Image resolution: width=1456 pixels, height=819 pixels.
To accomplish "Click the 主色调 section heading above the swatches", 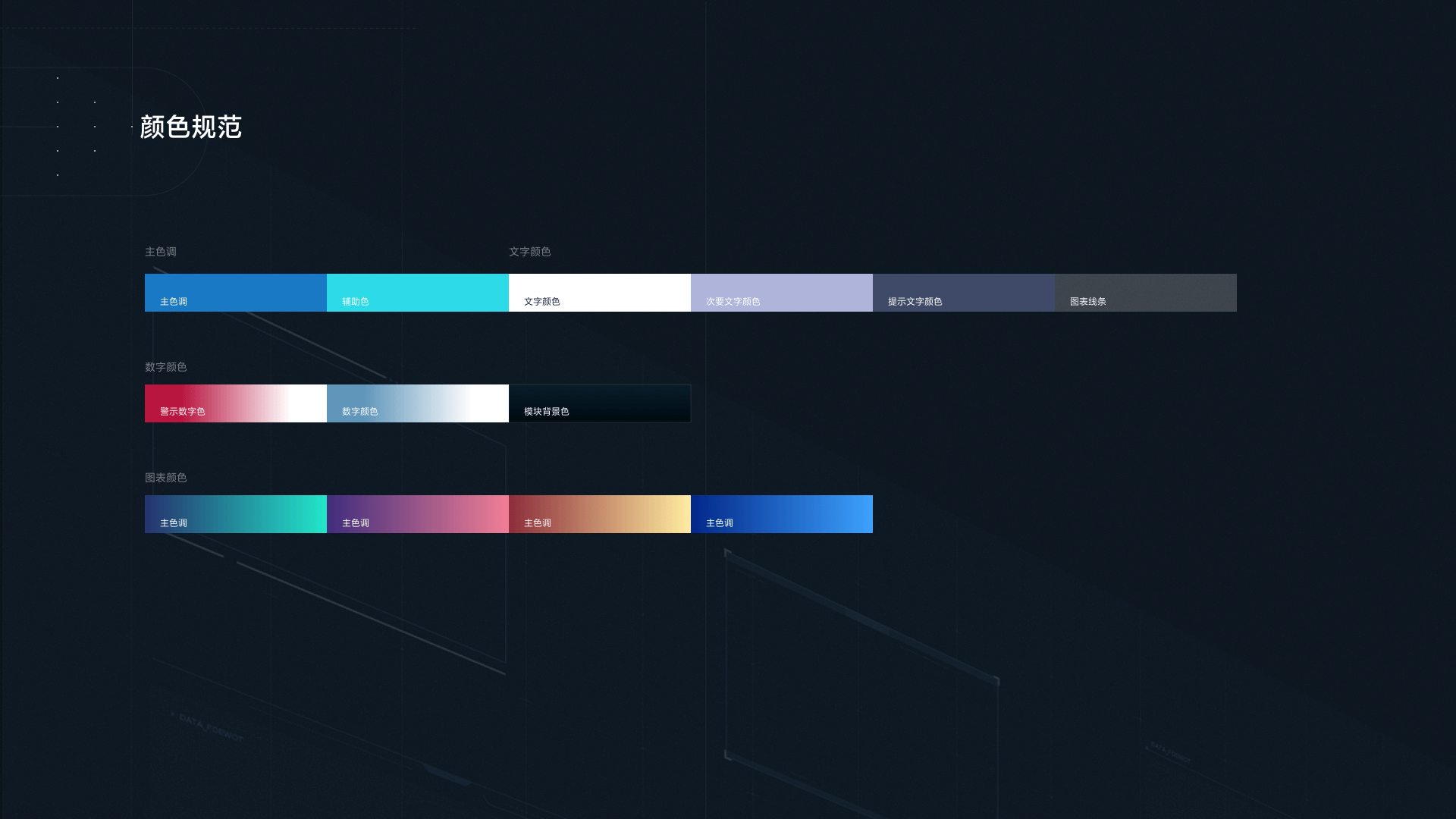I will (x=161, y=252).
